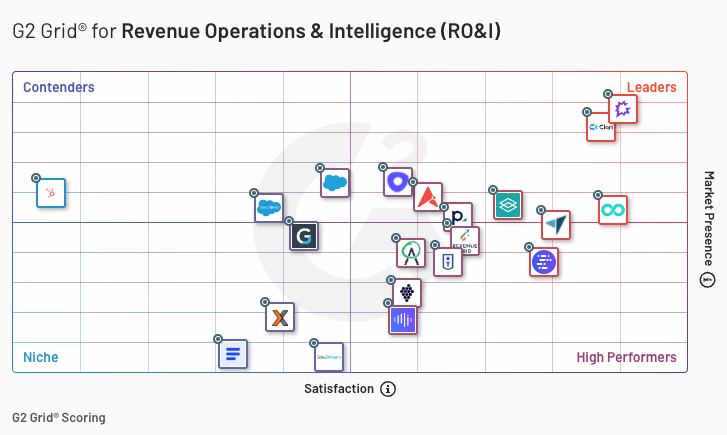Check the compare circle on orange X tile
This screenshot has height=435, width=727.
click(265, 302)
